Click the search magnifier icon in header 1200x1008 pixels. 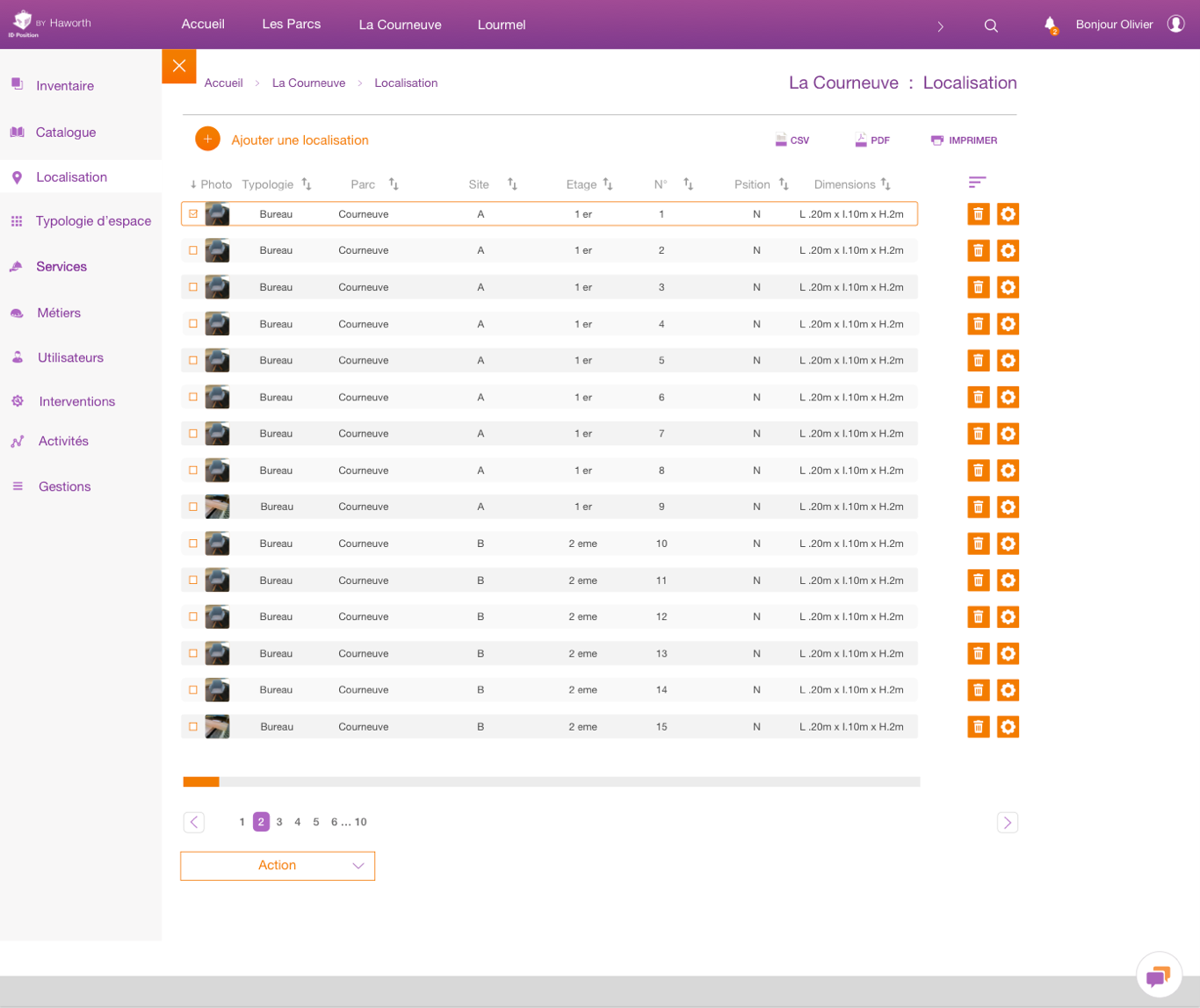pos(991,25)
